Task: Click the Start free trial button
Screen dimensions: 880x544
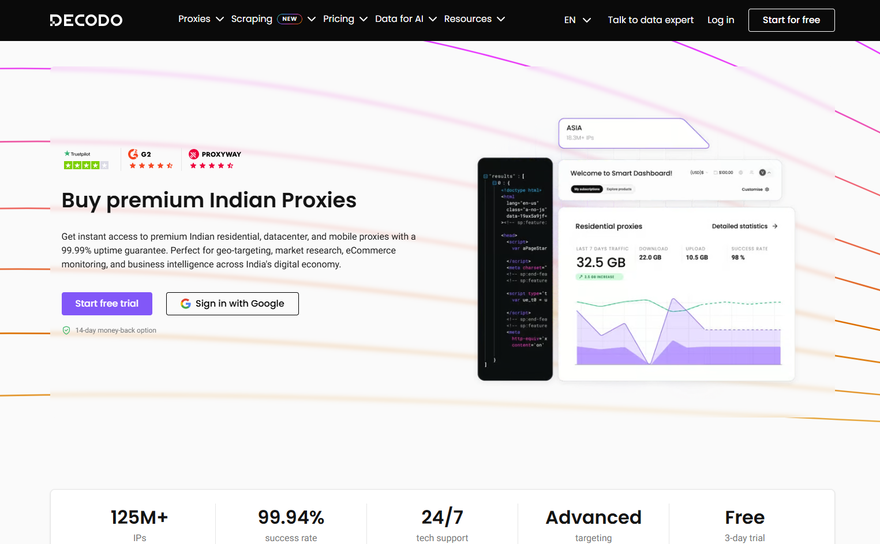Action: pos(107,304)
